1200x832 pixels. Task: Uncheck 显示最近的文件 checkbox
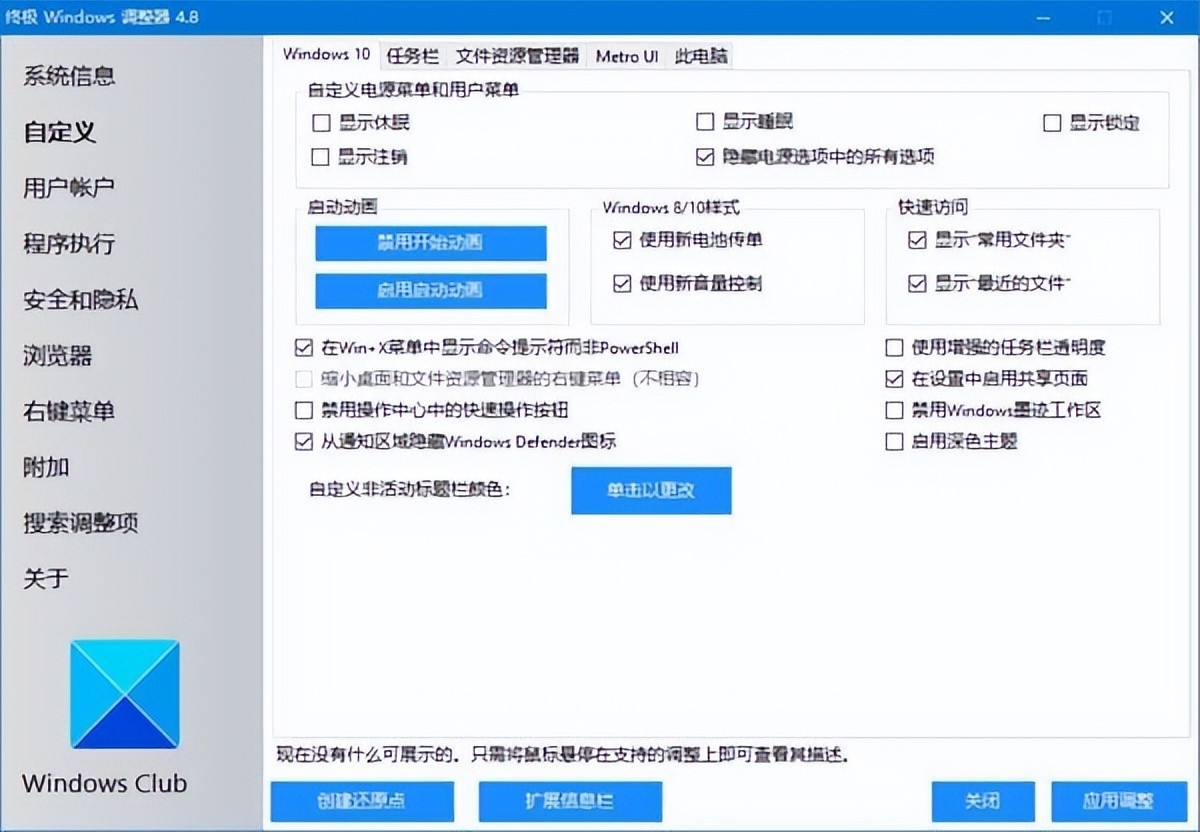click(917, 284)
